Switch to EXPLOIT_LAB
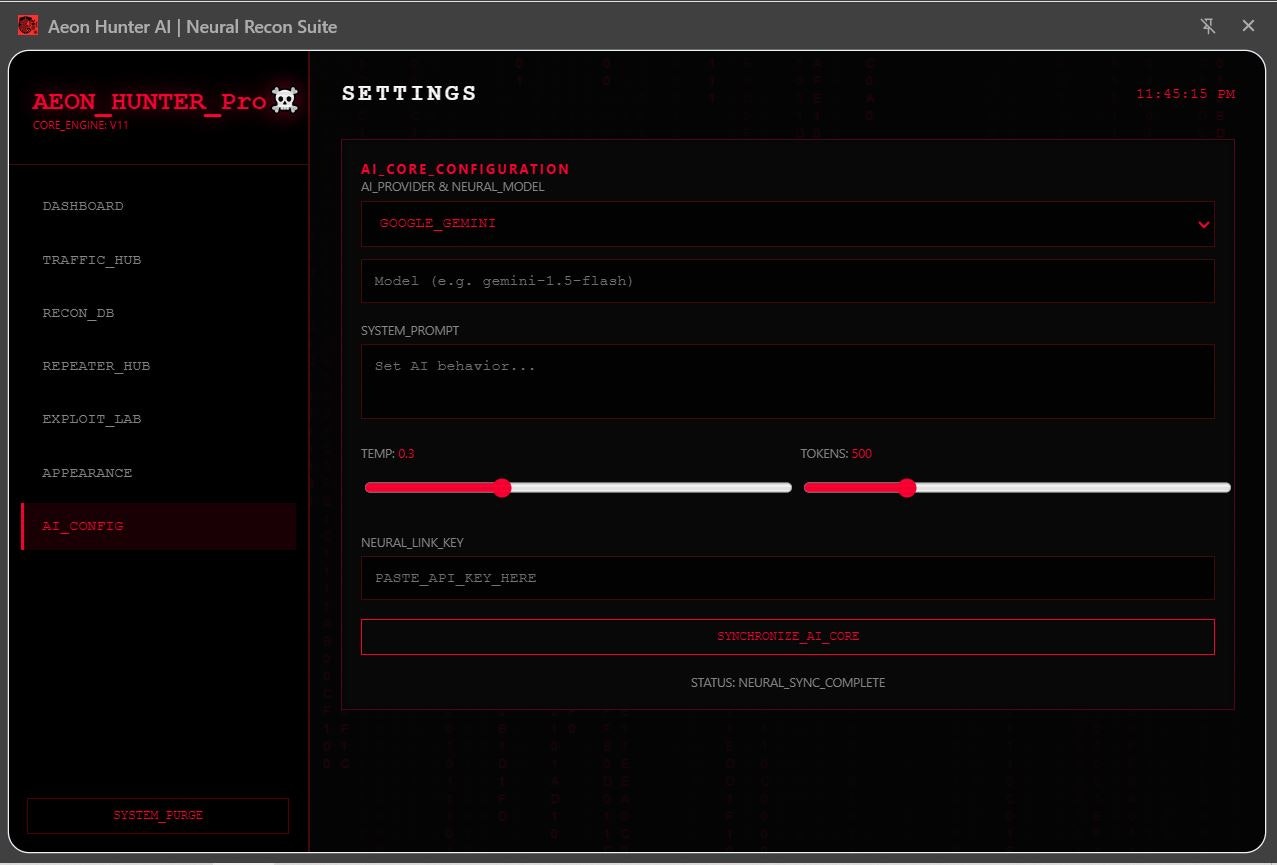The image size is (1277, 865). (x=92, y=419)
